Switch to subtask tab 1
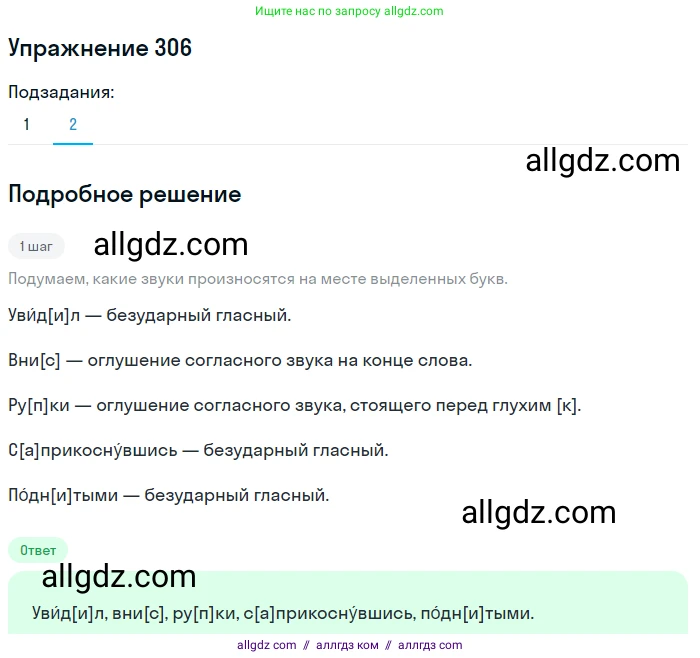The image size is (700, 658). [x=27, y=124]
